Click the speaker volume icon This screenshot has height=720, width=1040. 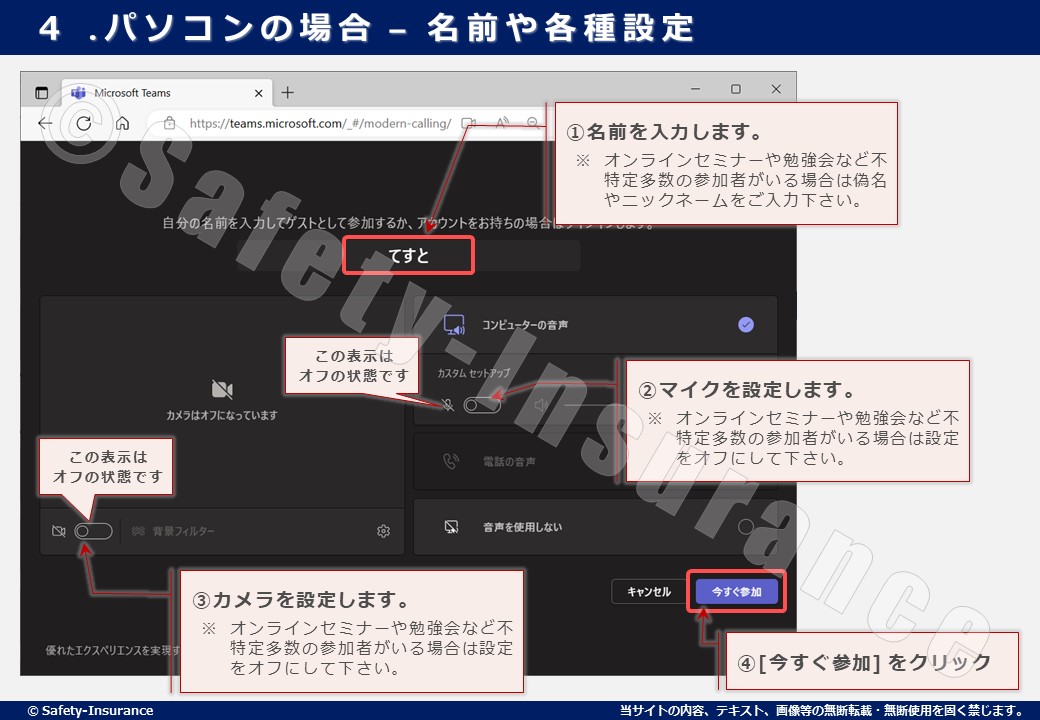pyautogui.click(x=541, y=405)
